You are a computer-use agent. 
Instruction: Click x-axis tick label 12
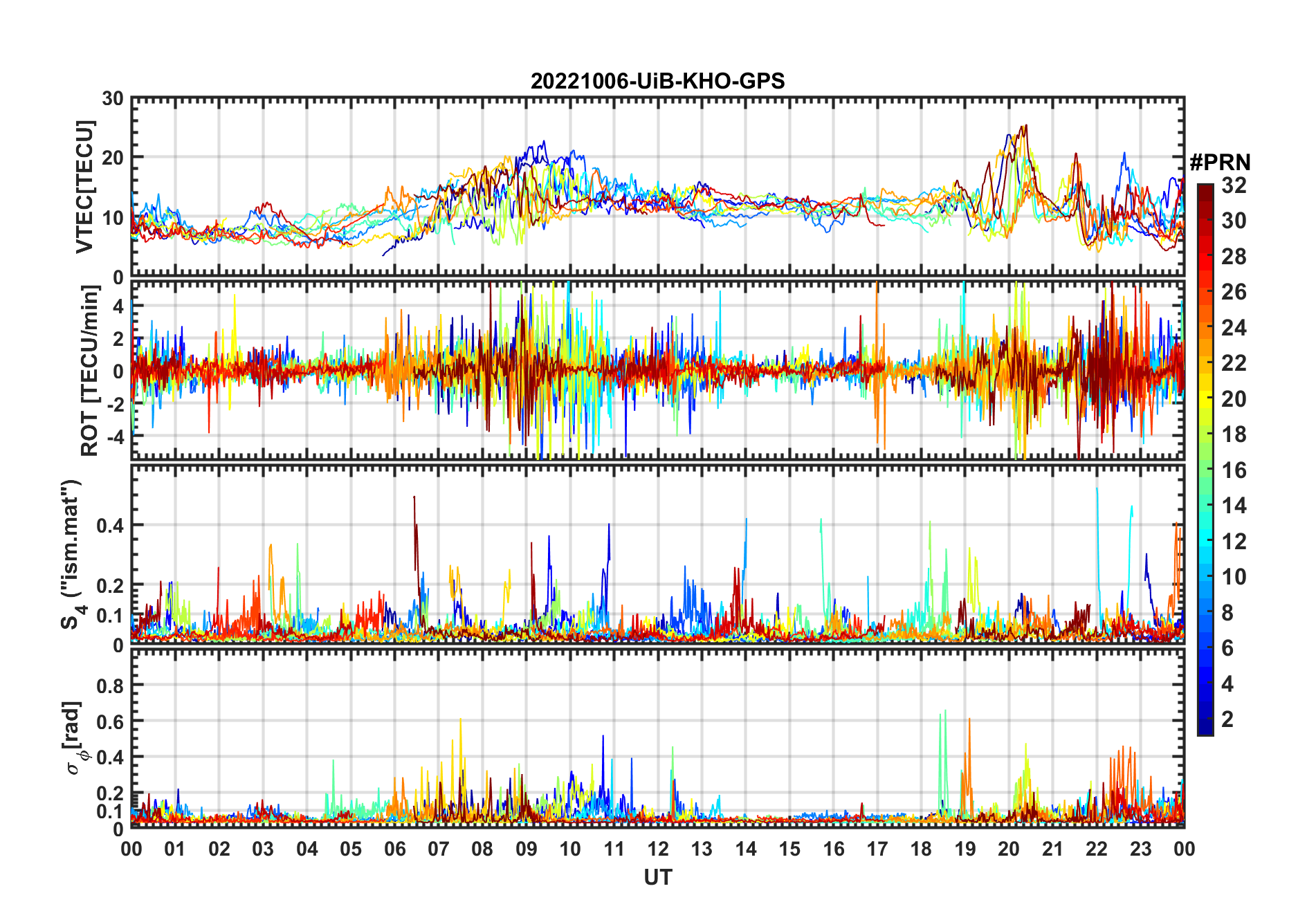(657, 849)
